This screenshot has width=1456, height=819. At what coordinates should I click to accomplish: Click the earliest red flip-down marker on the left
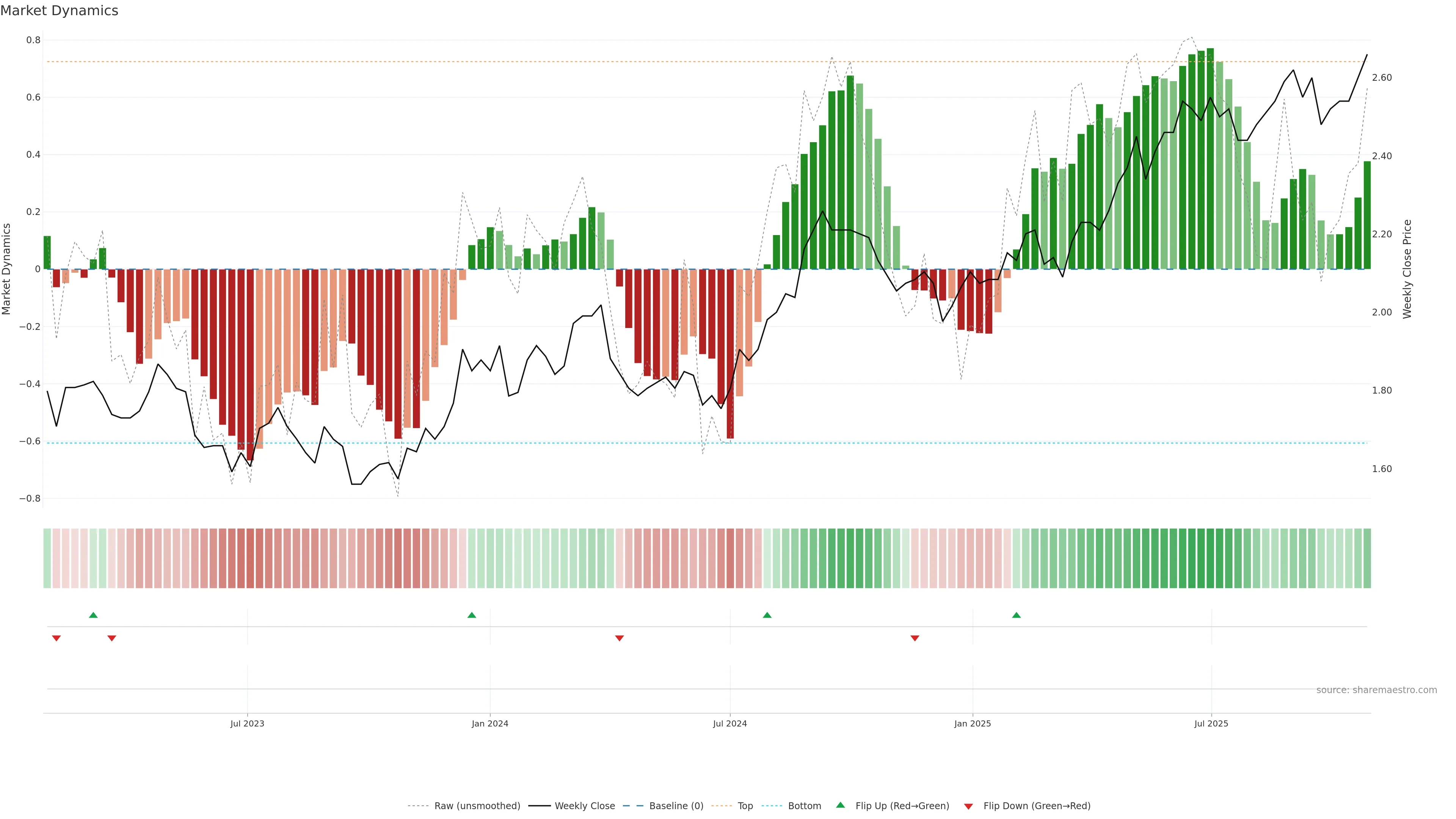coord(56,638)
